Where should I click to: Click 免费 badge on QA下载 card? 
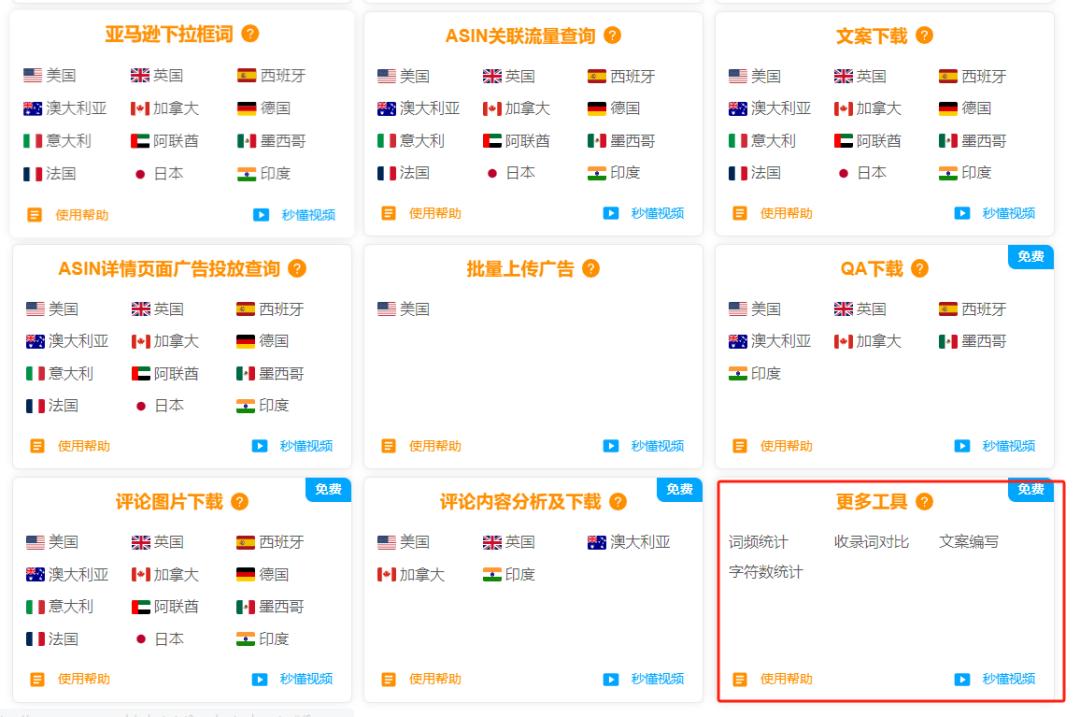point(1031,256)
